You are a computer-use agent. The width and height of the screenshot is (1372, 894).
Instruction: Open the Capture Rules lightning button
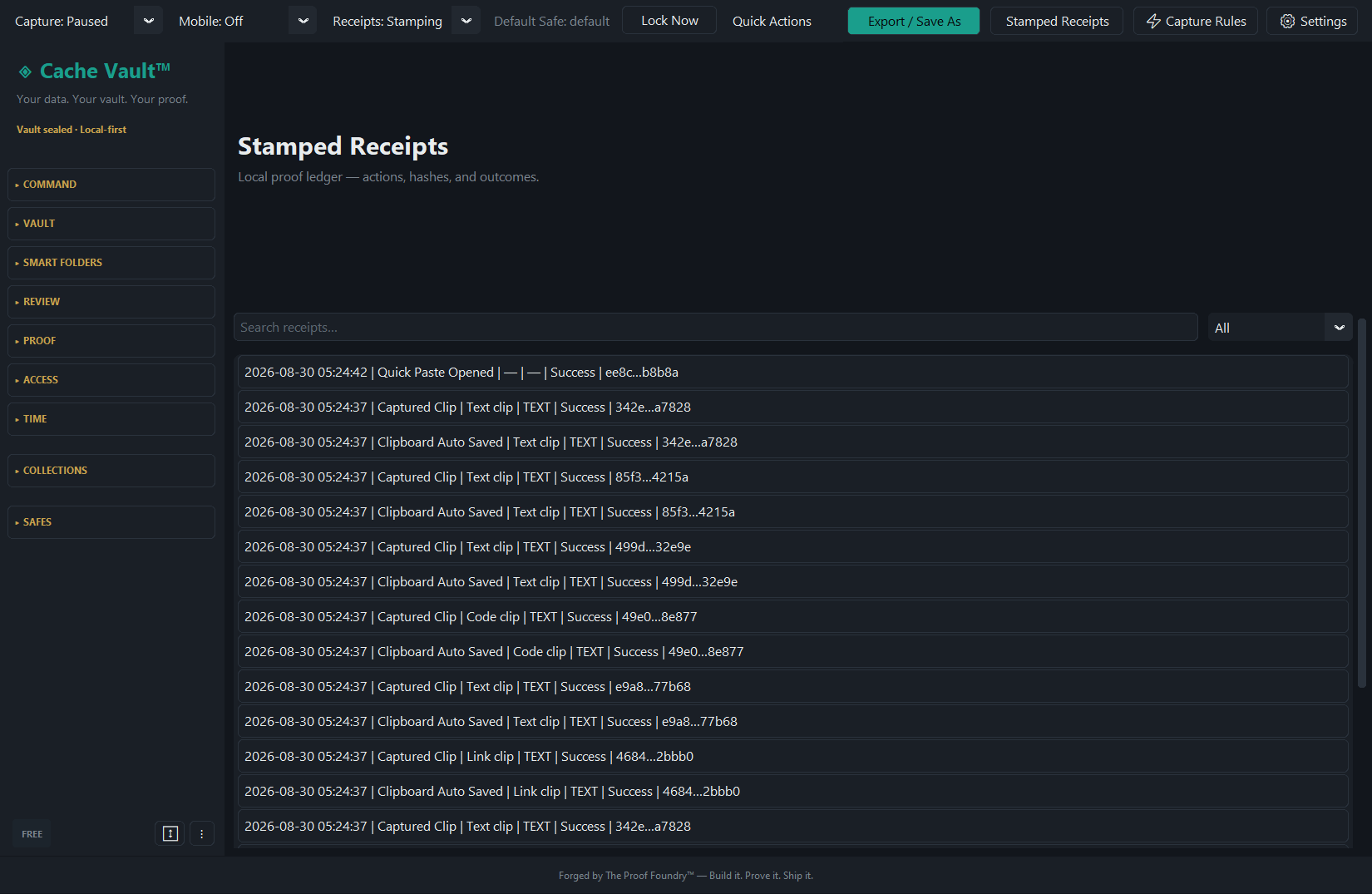click(1196, 21)
